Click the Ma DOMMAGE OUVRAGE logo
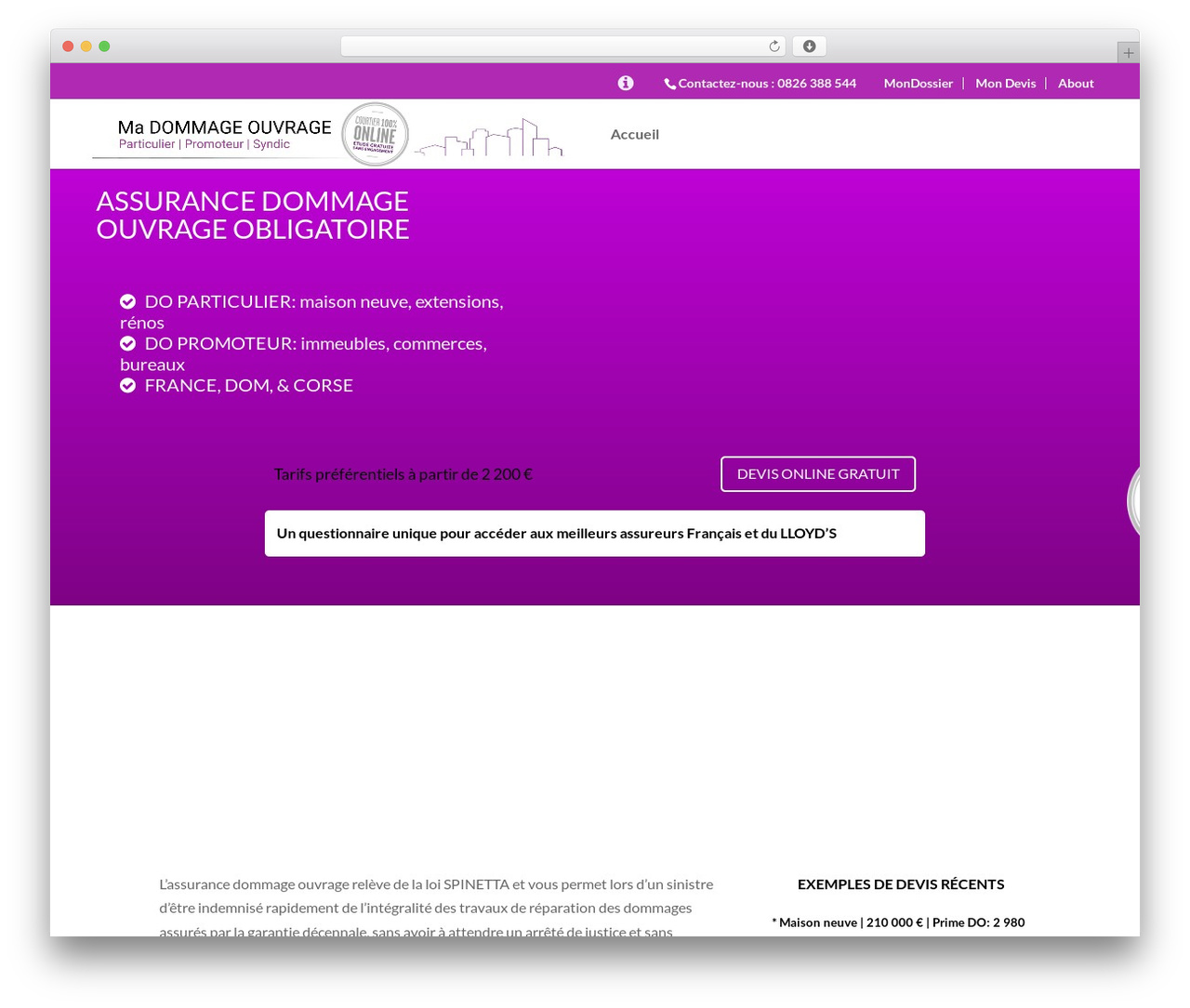Viewport: 1190px width, 1008px height. point(224,127)
